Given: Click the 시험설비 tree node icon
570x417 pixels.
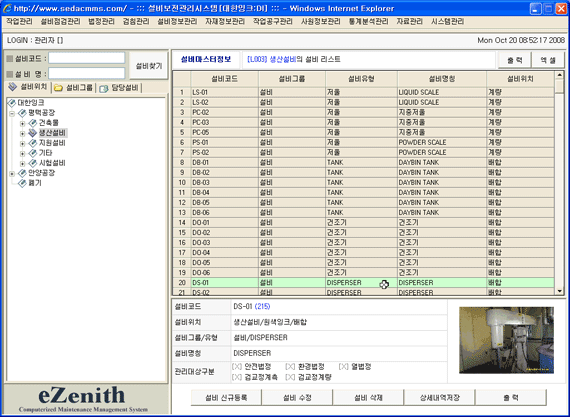Looking at the screenshot, I should click(33, 163).
